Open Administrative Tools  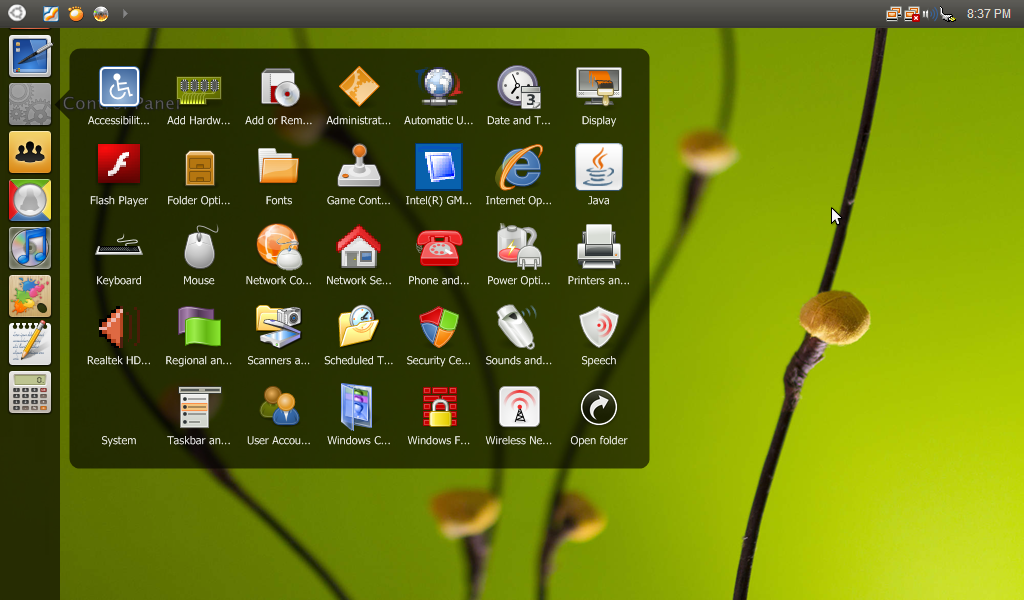[x=359, y=87]
